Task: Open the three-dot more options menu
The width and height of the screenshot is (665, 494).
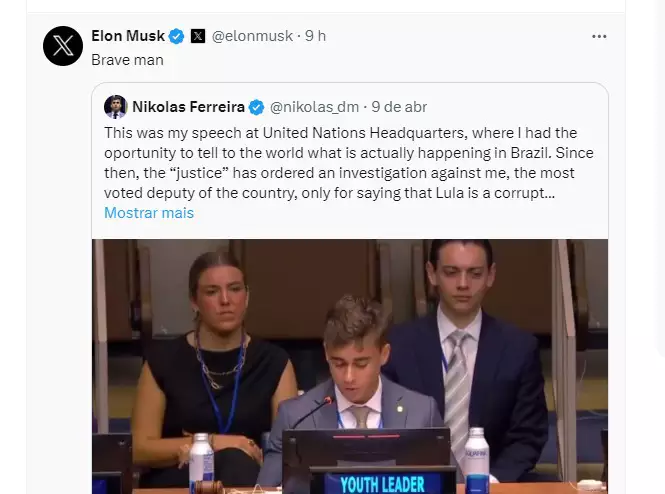Action: pyautogui.click(x=599, y=36)
